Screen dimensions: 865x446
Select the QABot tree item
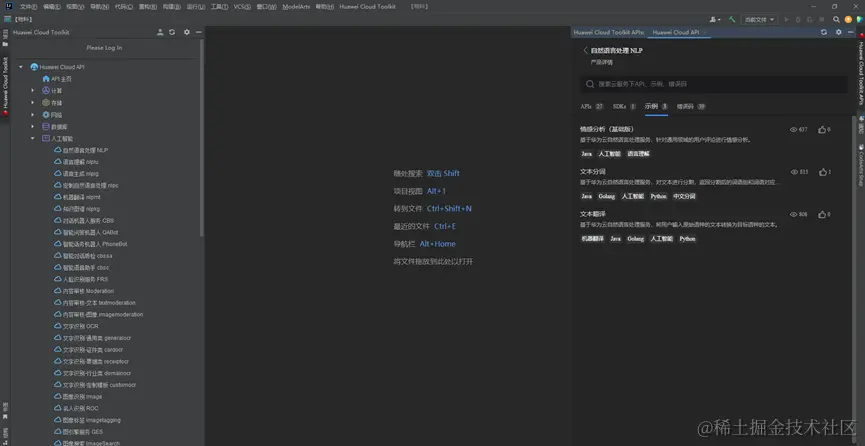[86, 232]
